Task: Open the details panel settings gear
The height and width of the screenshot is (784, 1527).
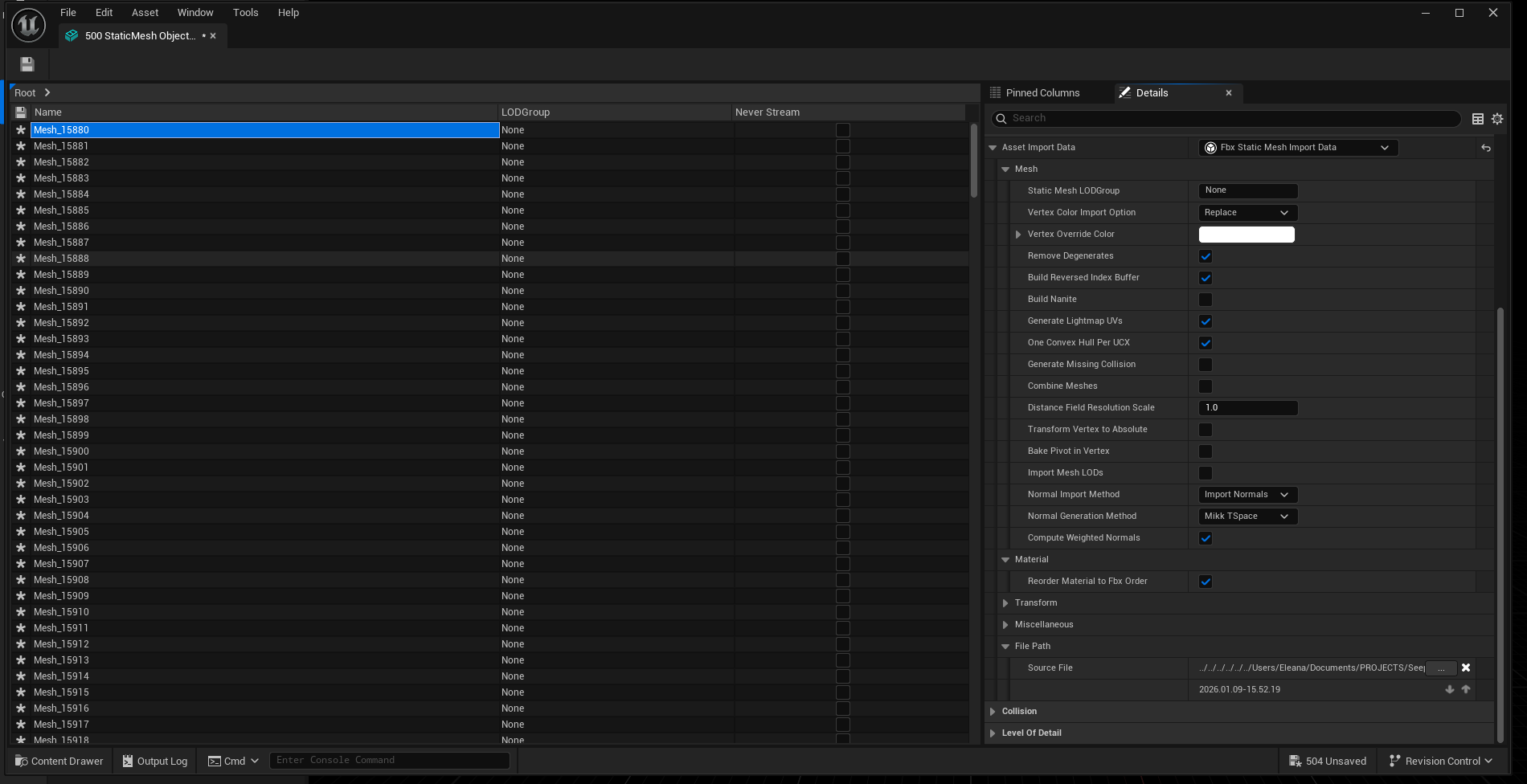Action: coord(1497,119)
